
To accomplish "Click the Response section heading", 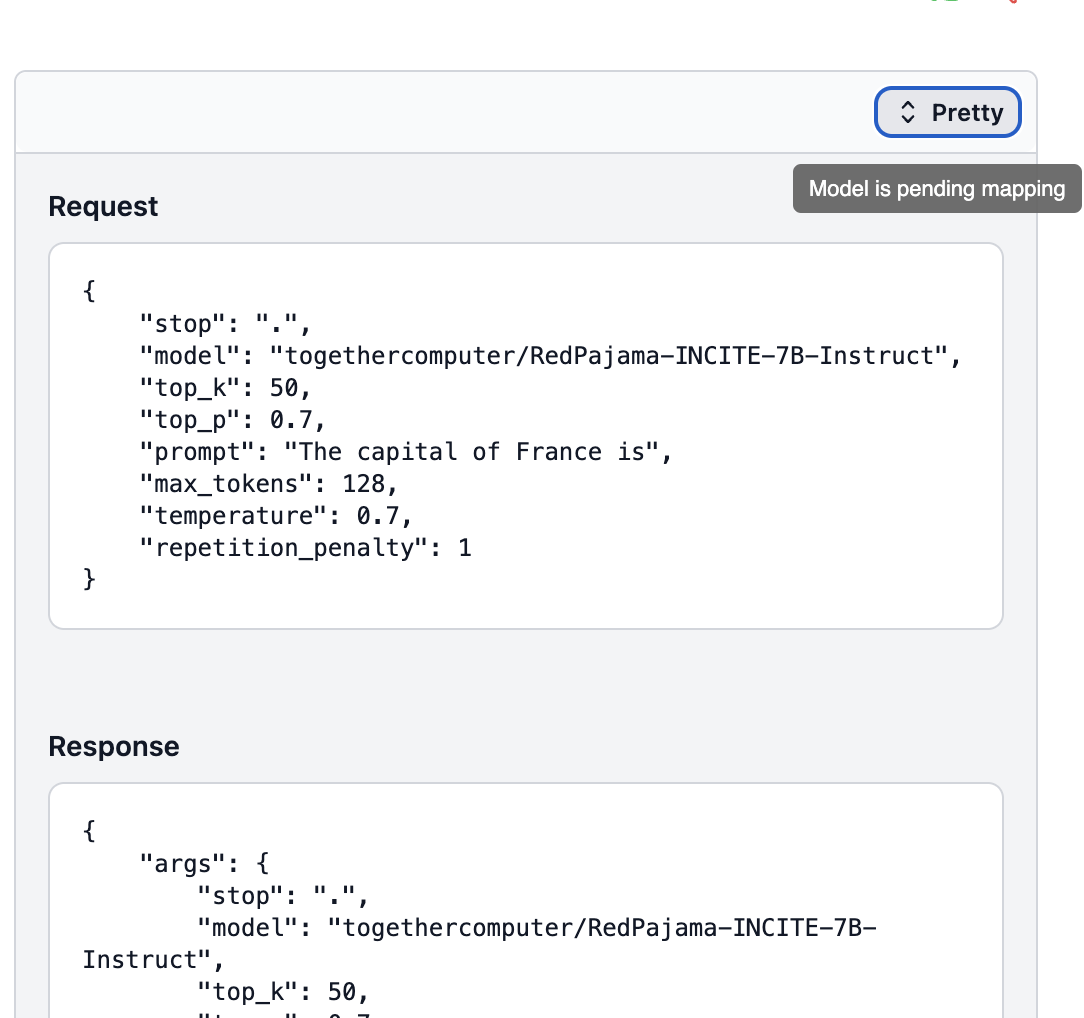I will [113, 746].
